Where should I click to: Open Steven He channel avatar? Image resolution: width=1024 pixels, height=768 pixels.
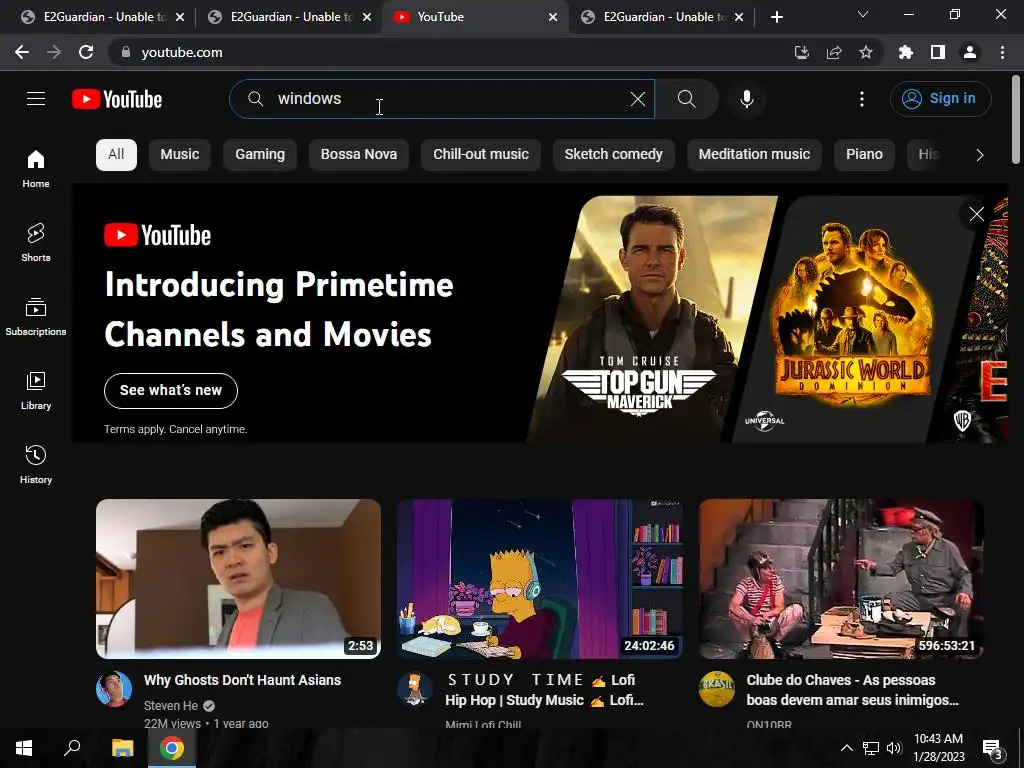(x=114, y=689)
